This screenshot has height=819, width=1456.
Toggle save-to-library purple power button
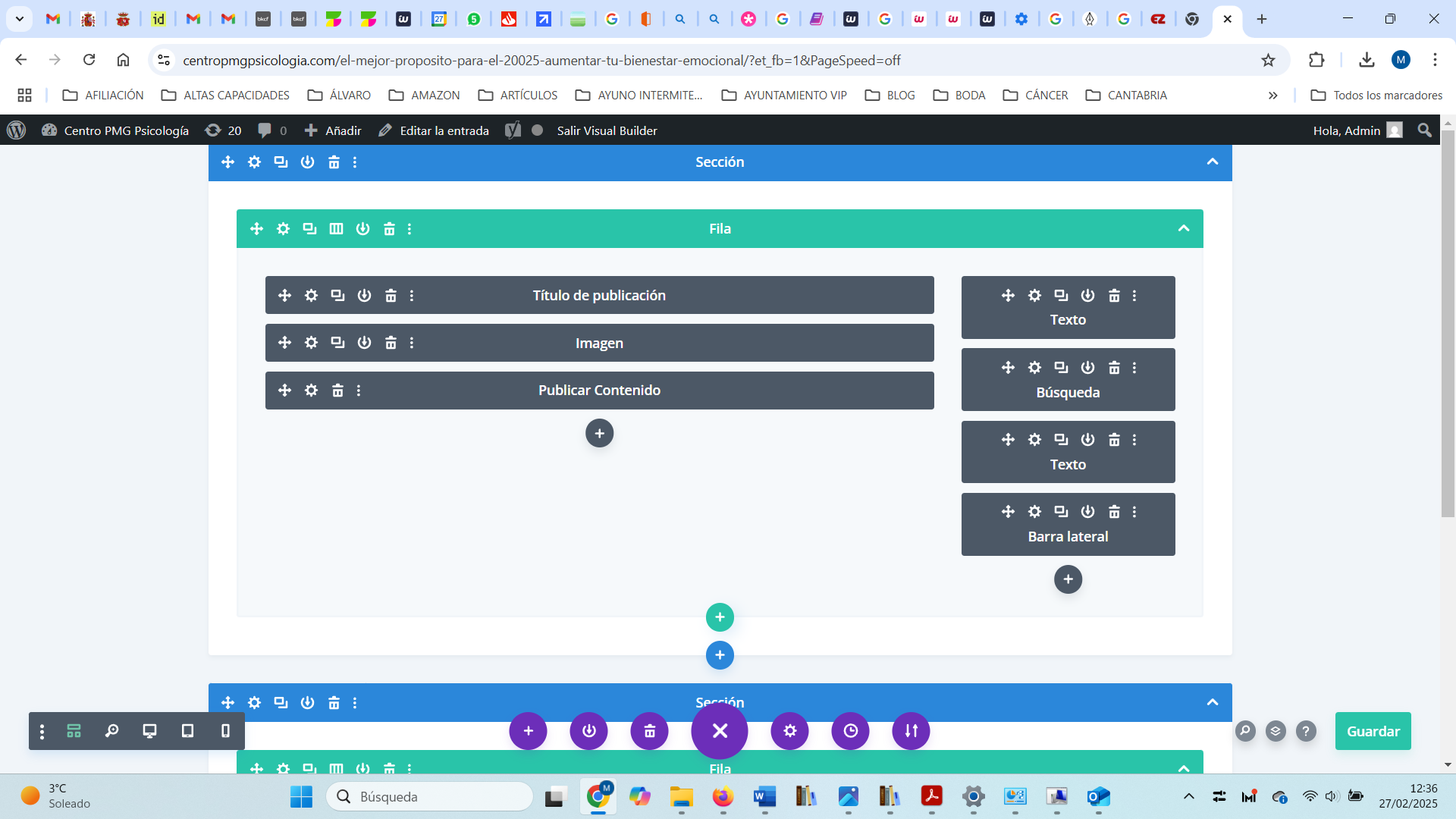(588, 731)
